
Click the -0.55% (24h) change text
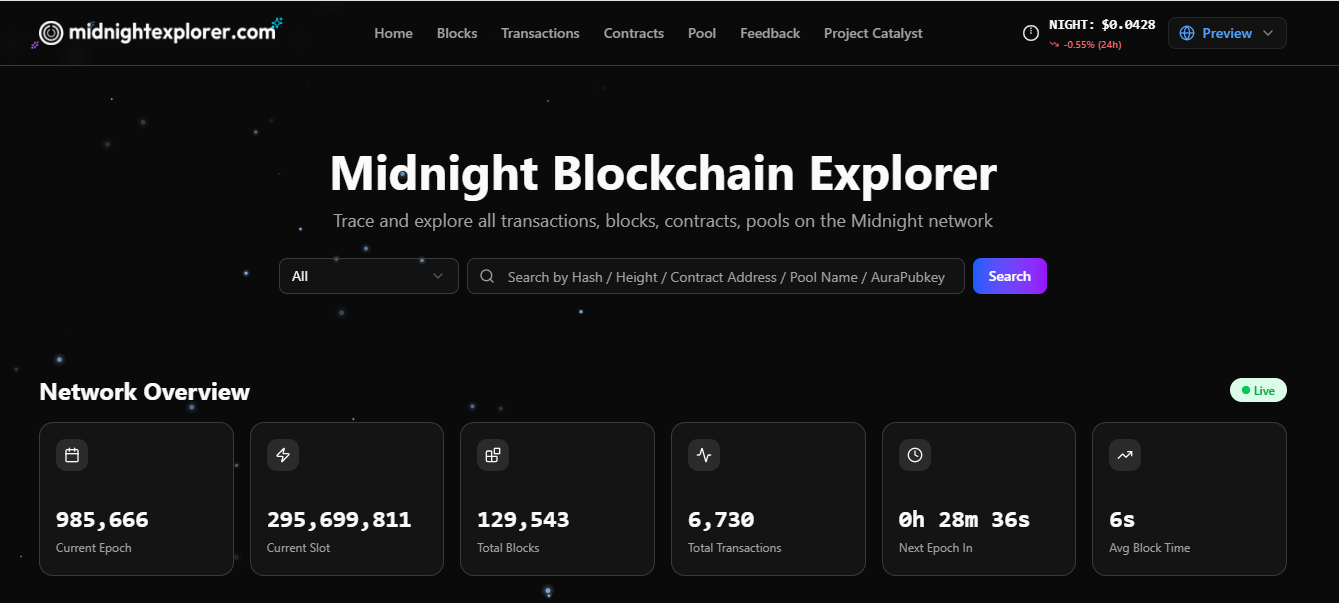pyautogui.click(x=1092, y=45)
